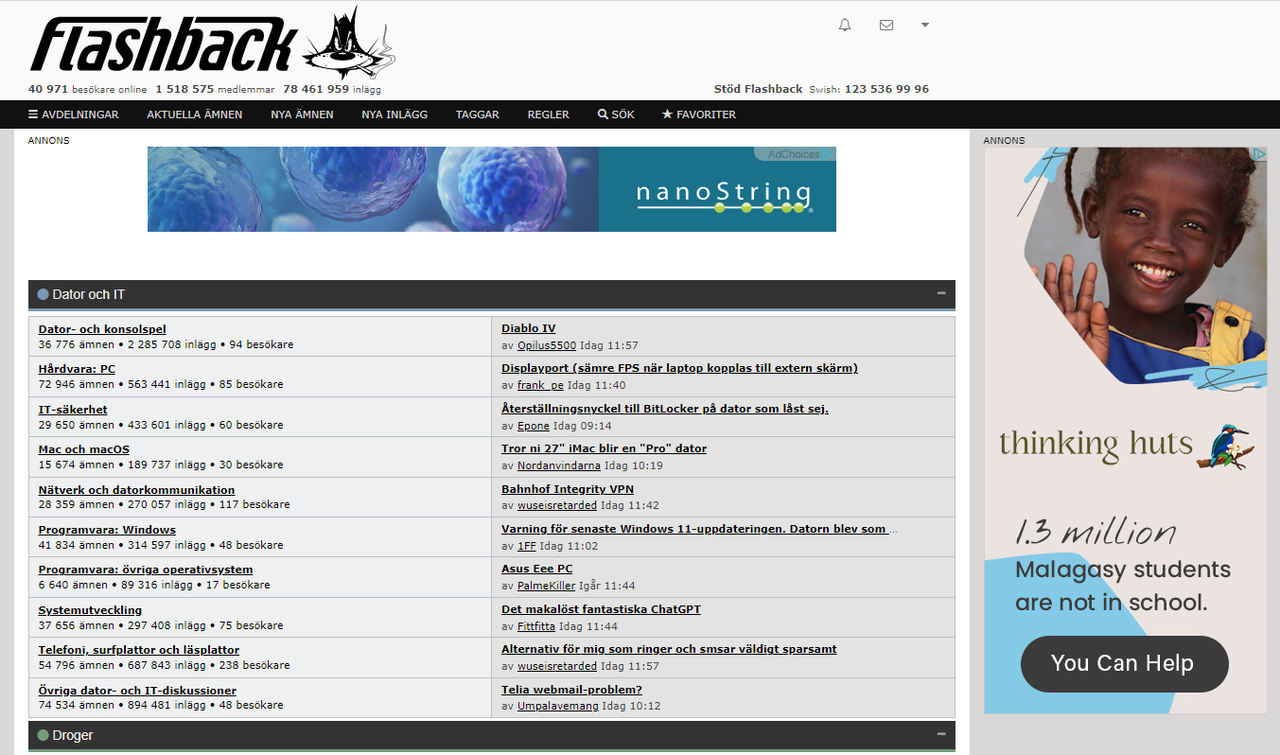Image resolution: width=1280 pixels, height=755 pixels.
Task: Open the Dator och IT category heading
Action: pos(88,295)
